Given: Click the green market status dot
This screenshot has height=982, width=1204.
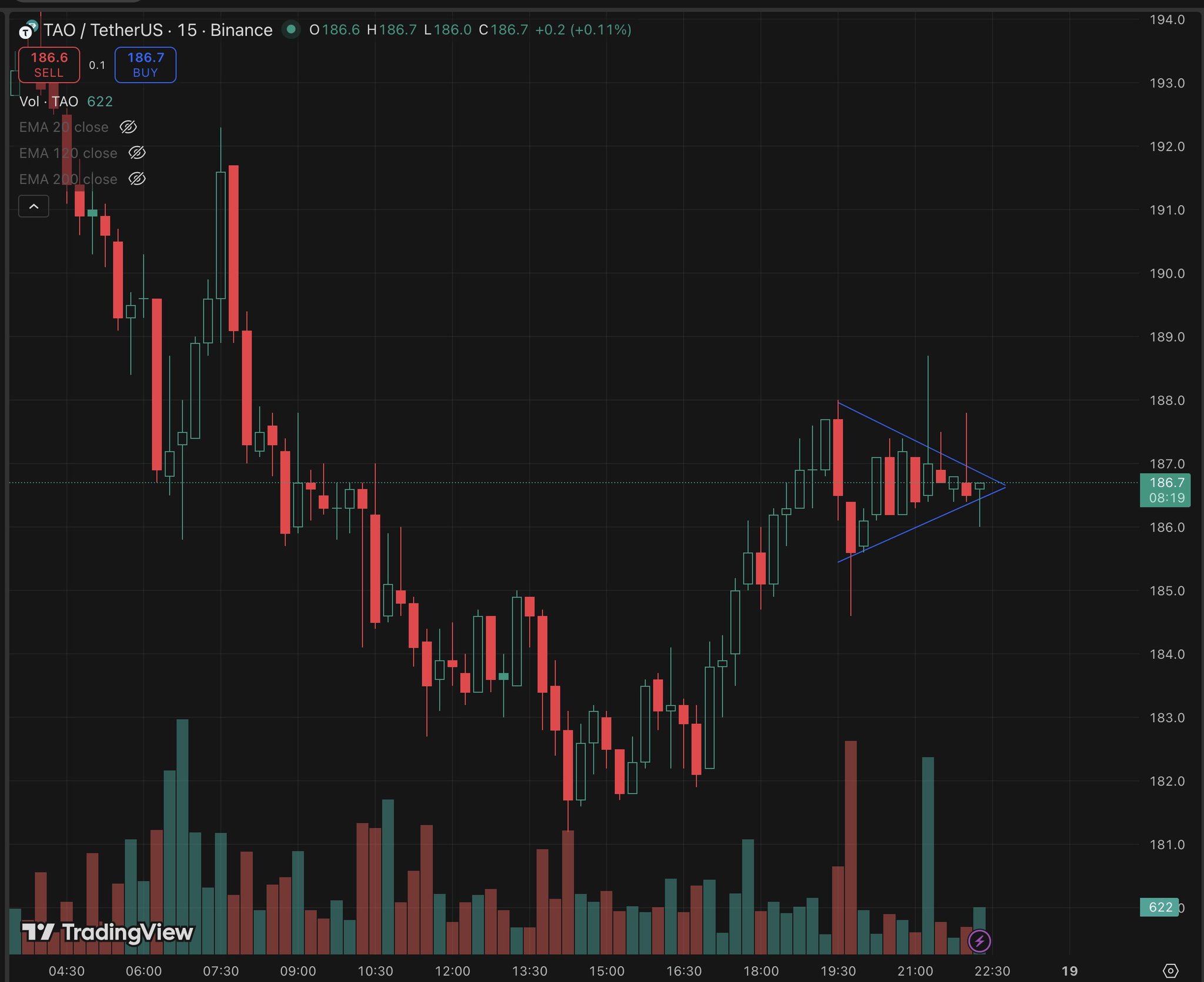Looking at the screenshot, I should [x=290, y=29].
